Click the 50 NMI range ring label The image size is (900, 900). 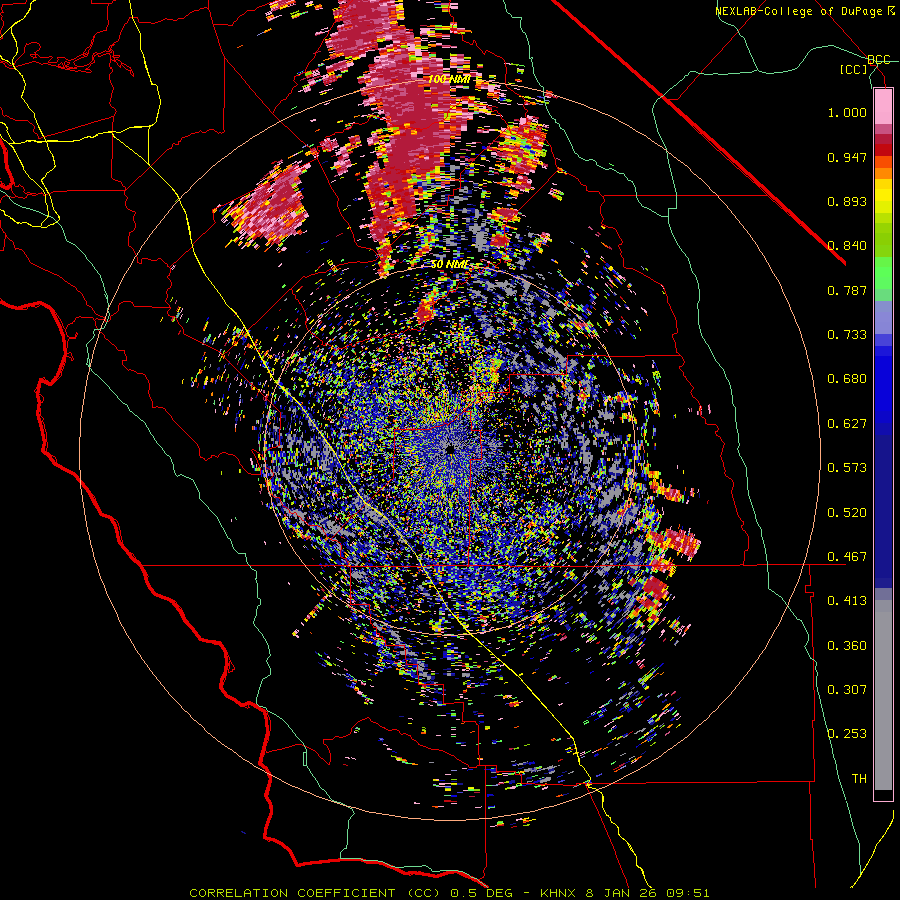pos(449,264)
